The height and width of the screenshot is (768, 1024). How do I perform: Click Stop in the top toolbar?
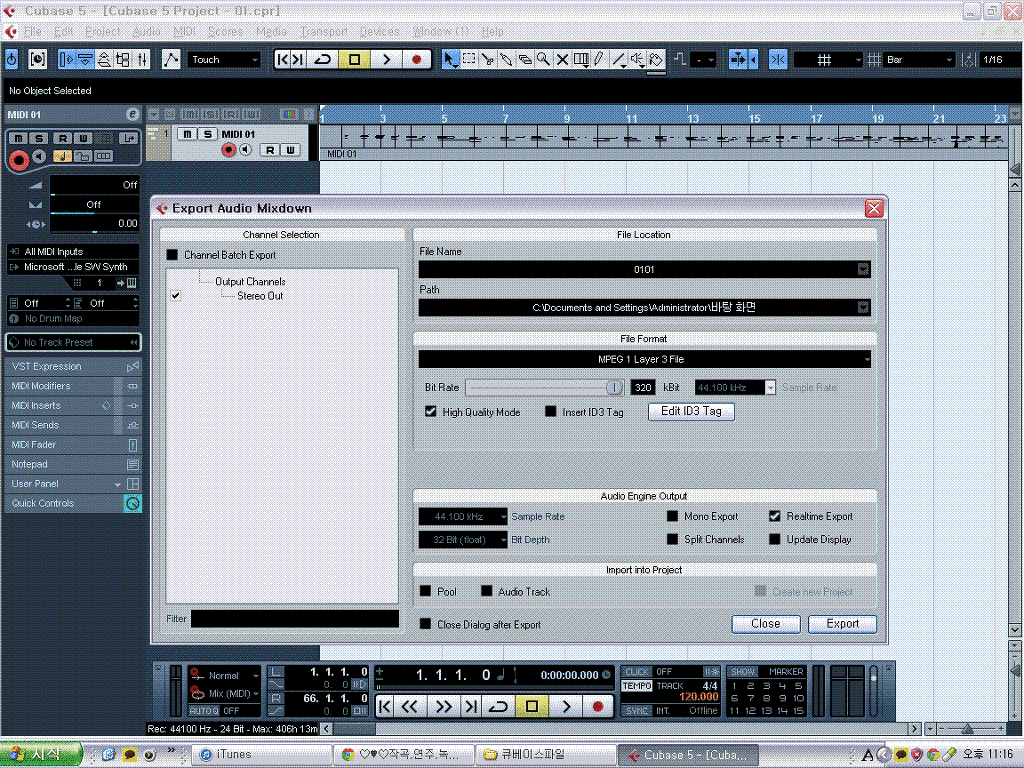355,59
